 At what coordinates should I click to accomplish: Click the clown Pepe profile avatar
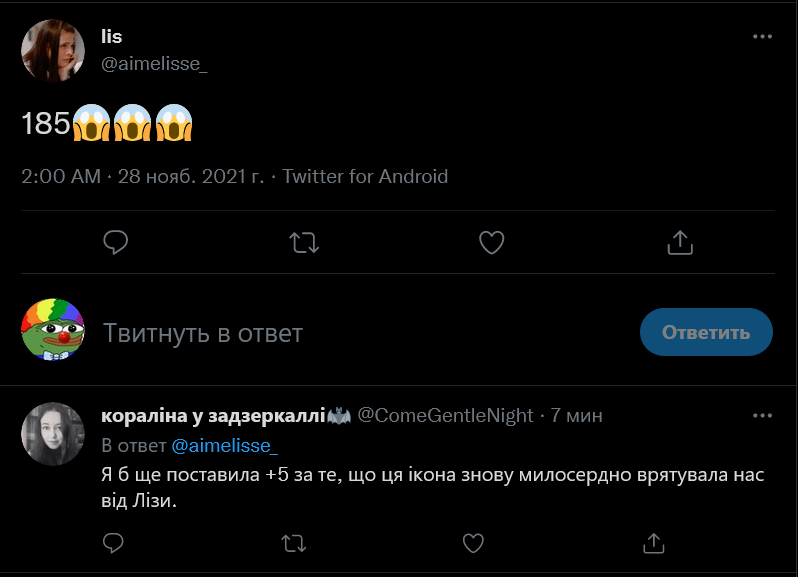[53, 329]
